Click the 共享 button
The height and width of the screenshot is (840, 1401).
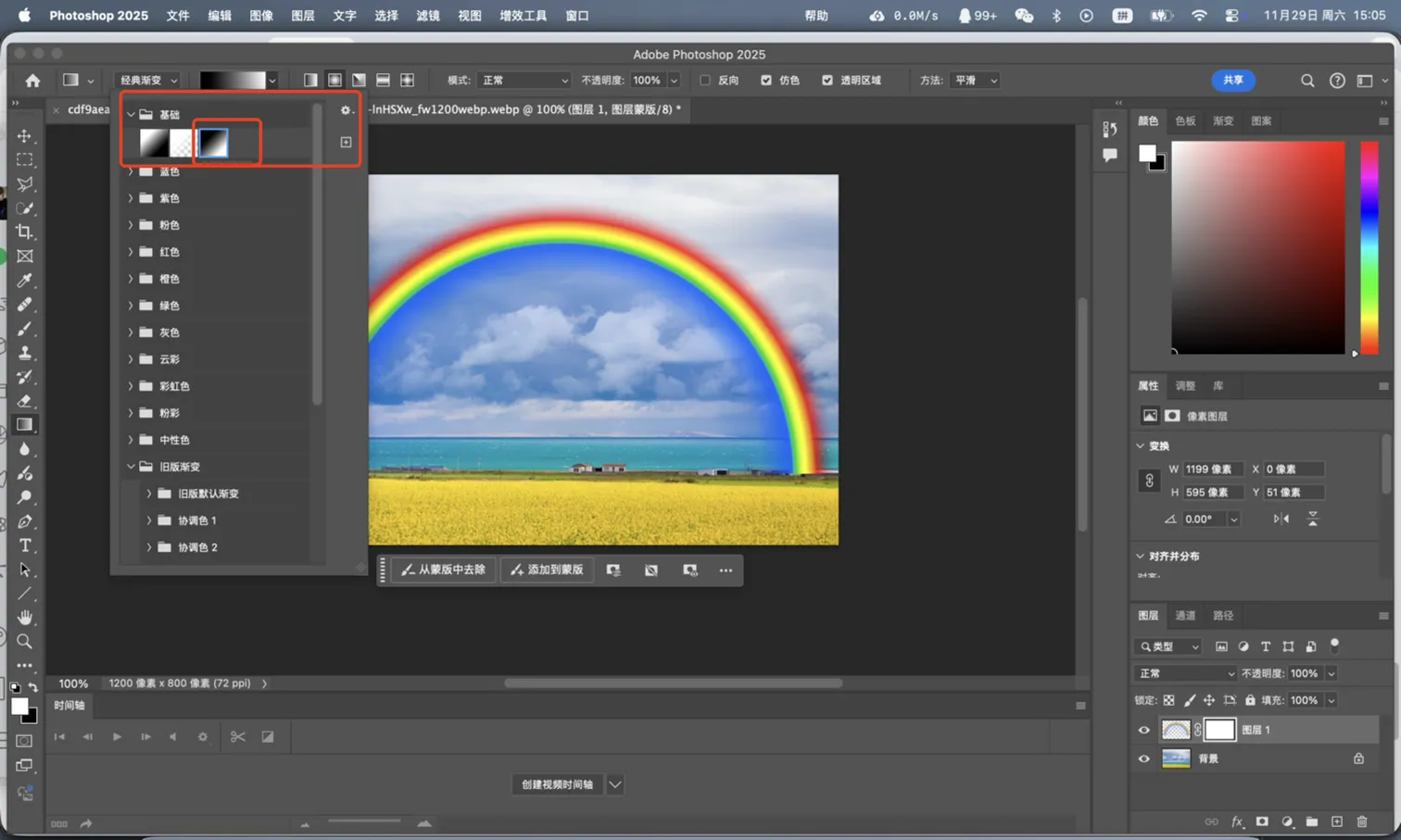click(1232, 81)
